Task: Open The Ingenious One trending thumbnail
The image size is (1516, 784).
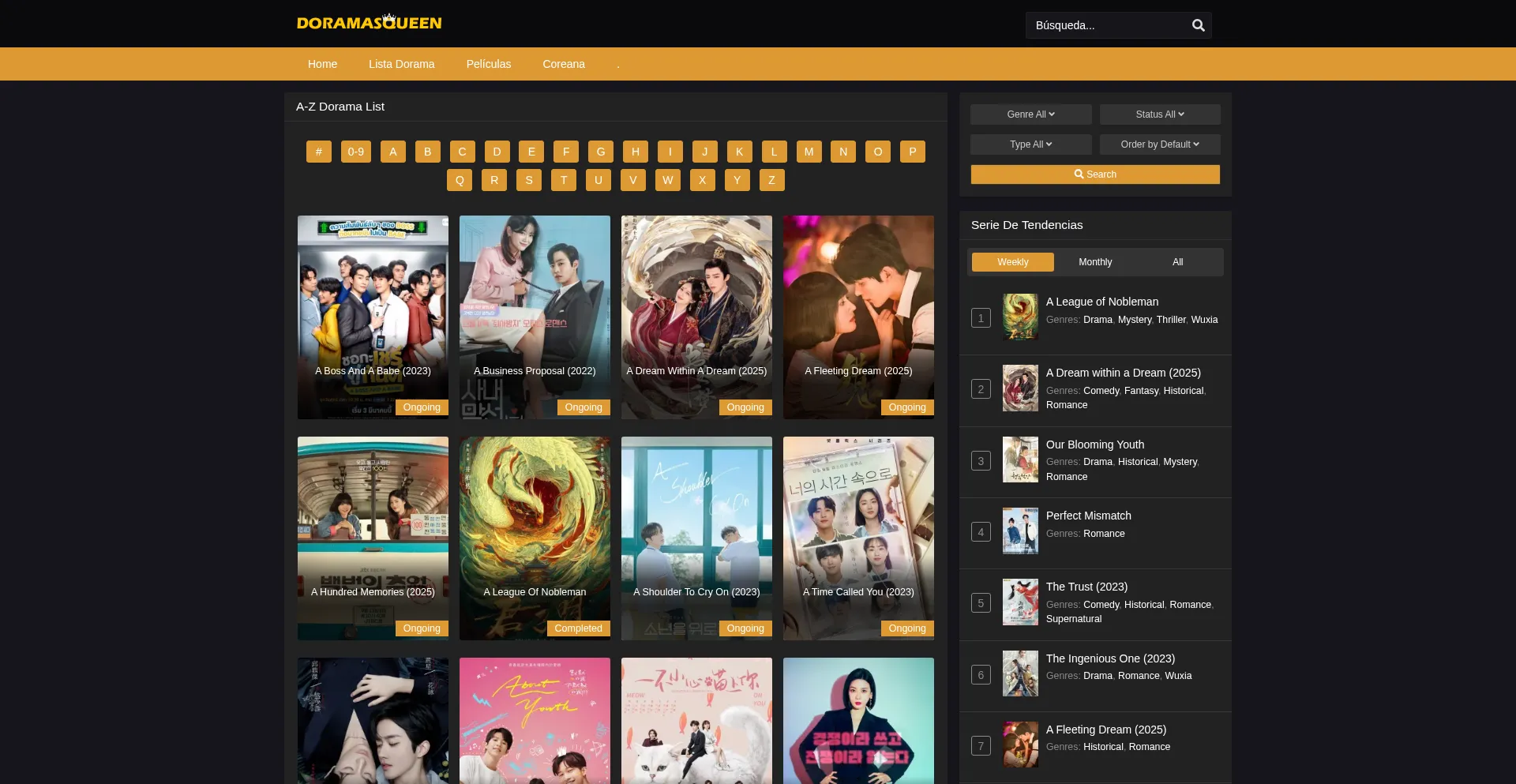Action: (x=1020, y=673)
